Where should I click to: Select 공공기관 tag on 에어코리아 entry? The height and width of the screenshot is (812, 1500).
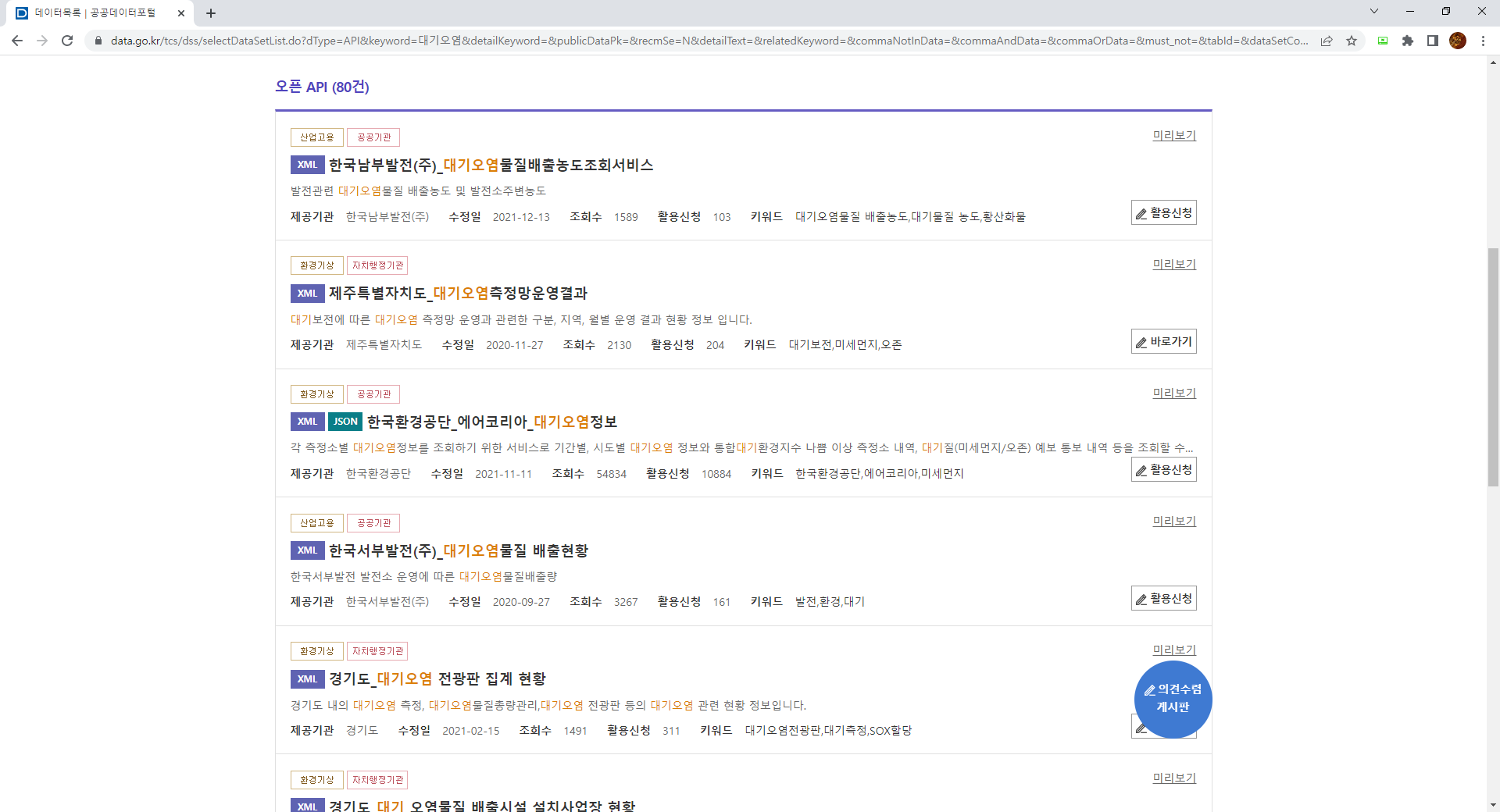[373, 394]
